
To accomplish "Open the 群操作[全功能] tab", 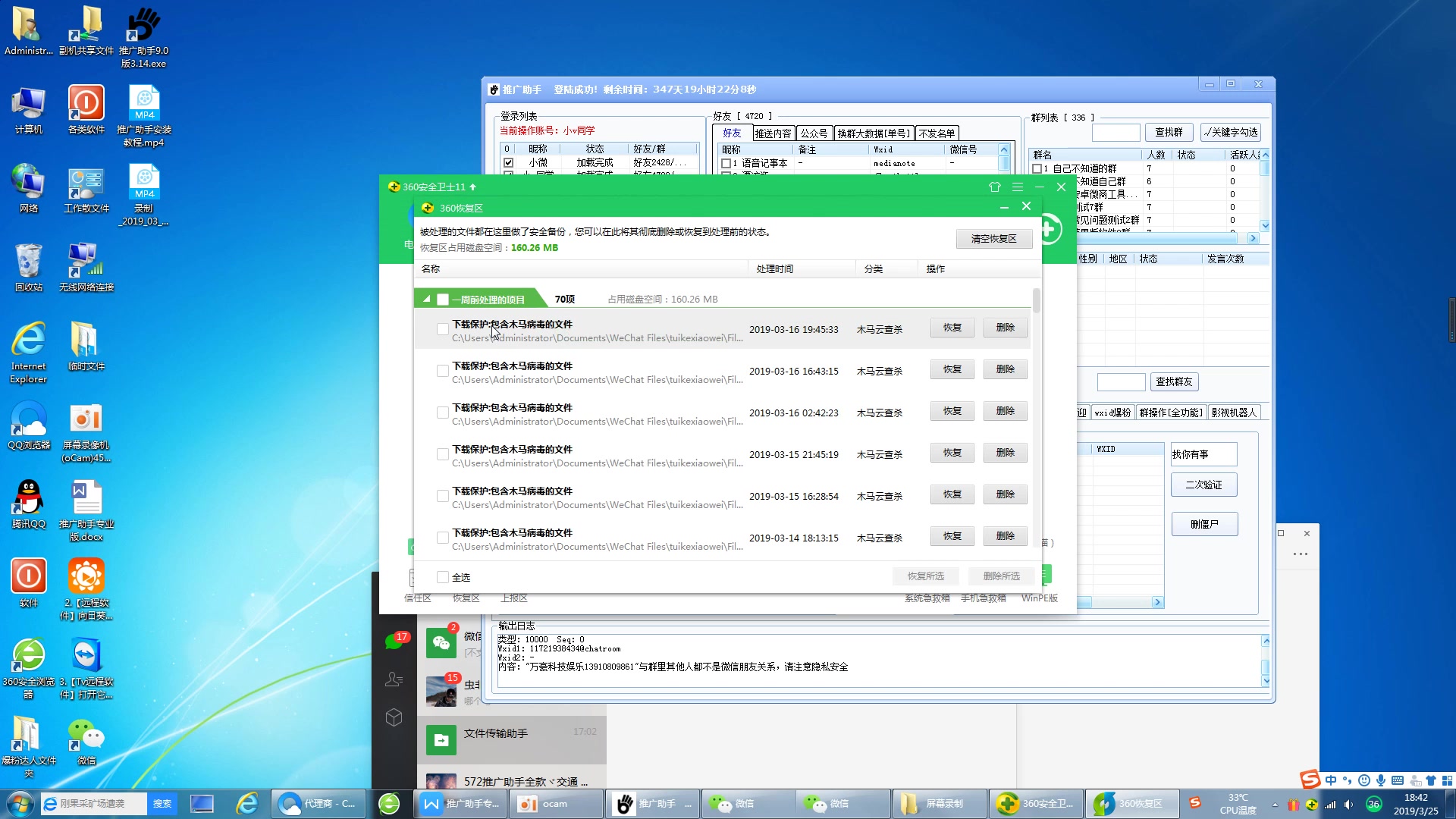I will coord(1170,413).
